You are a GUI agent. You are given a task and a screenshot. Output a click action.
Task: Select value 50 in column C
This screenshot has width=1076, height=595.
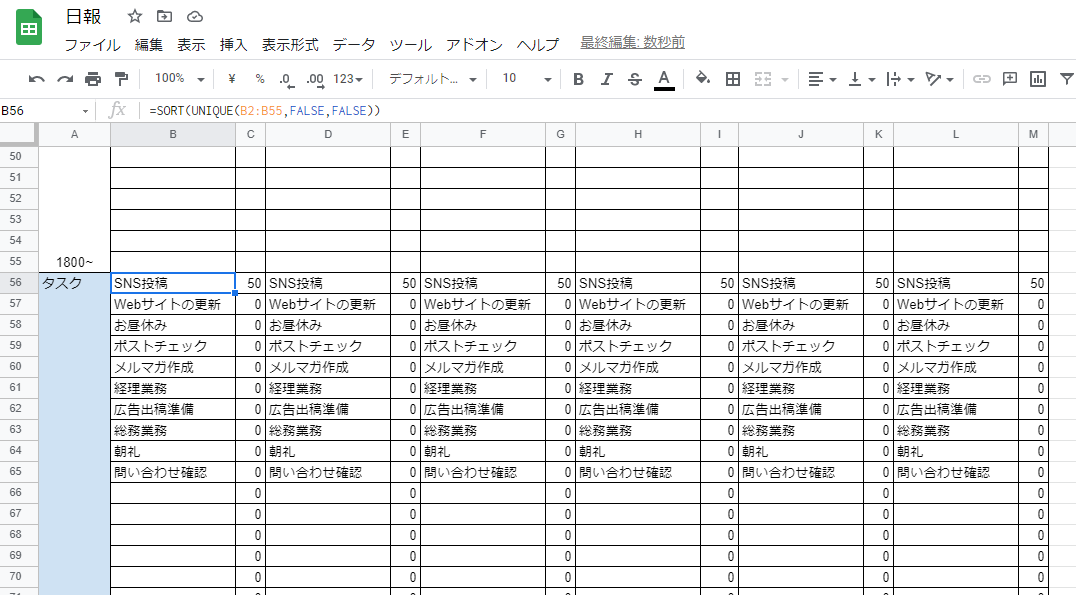pyautogui.click(x=250, y=283)
